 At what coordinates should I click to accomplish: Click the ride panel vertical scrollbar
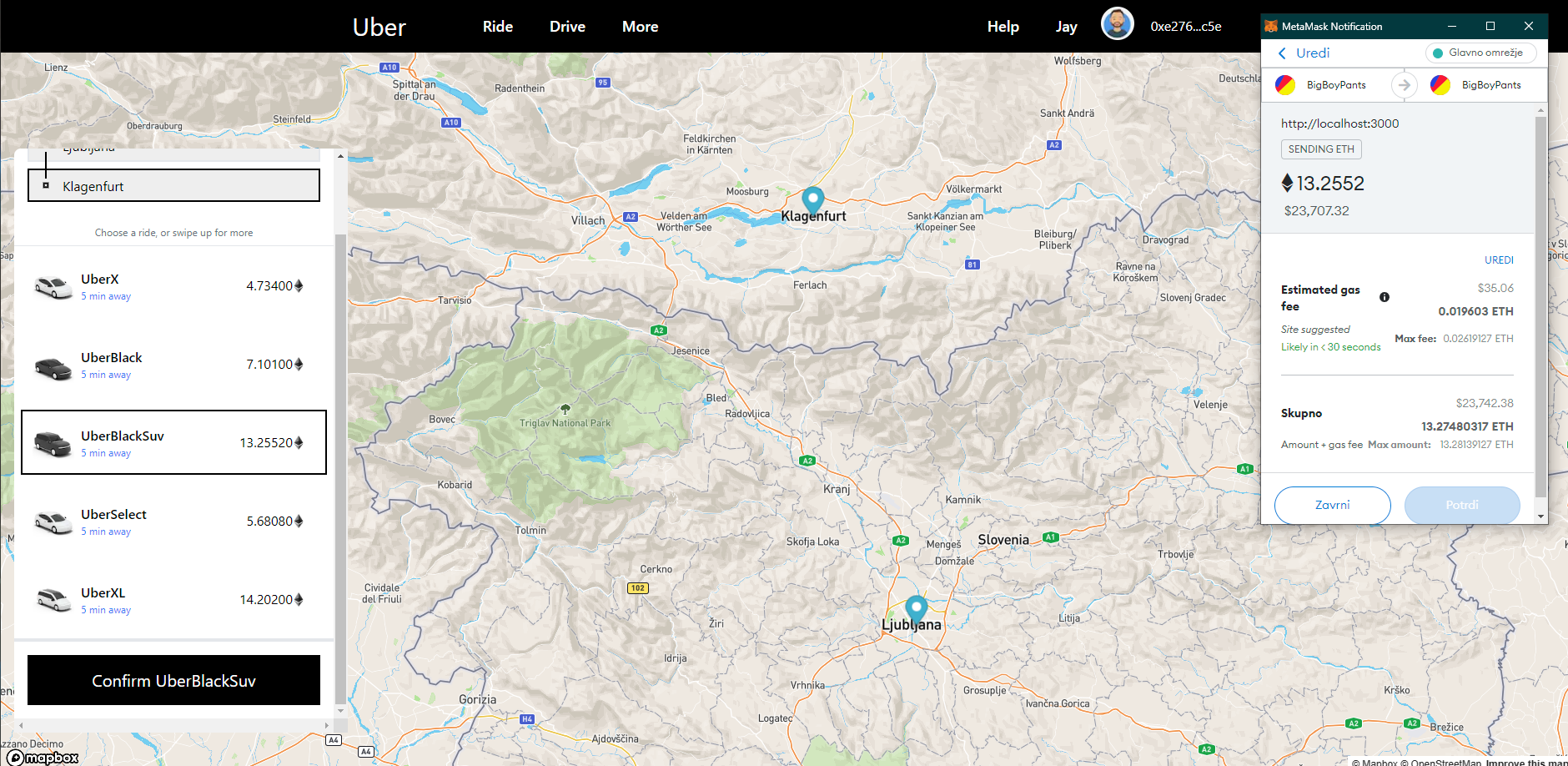coord(340,467)
